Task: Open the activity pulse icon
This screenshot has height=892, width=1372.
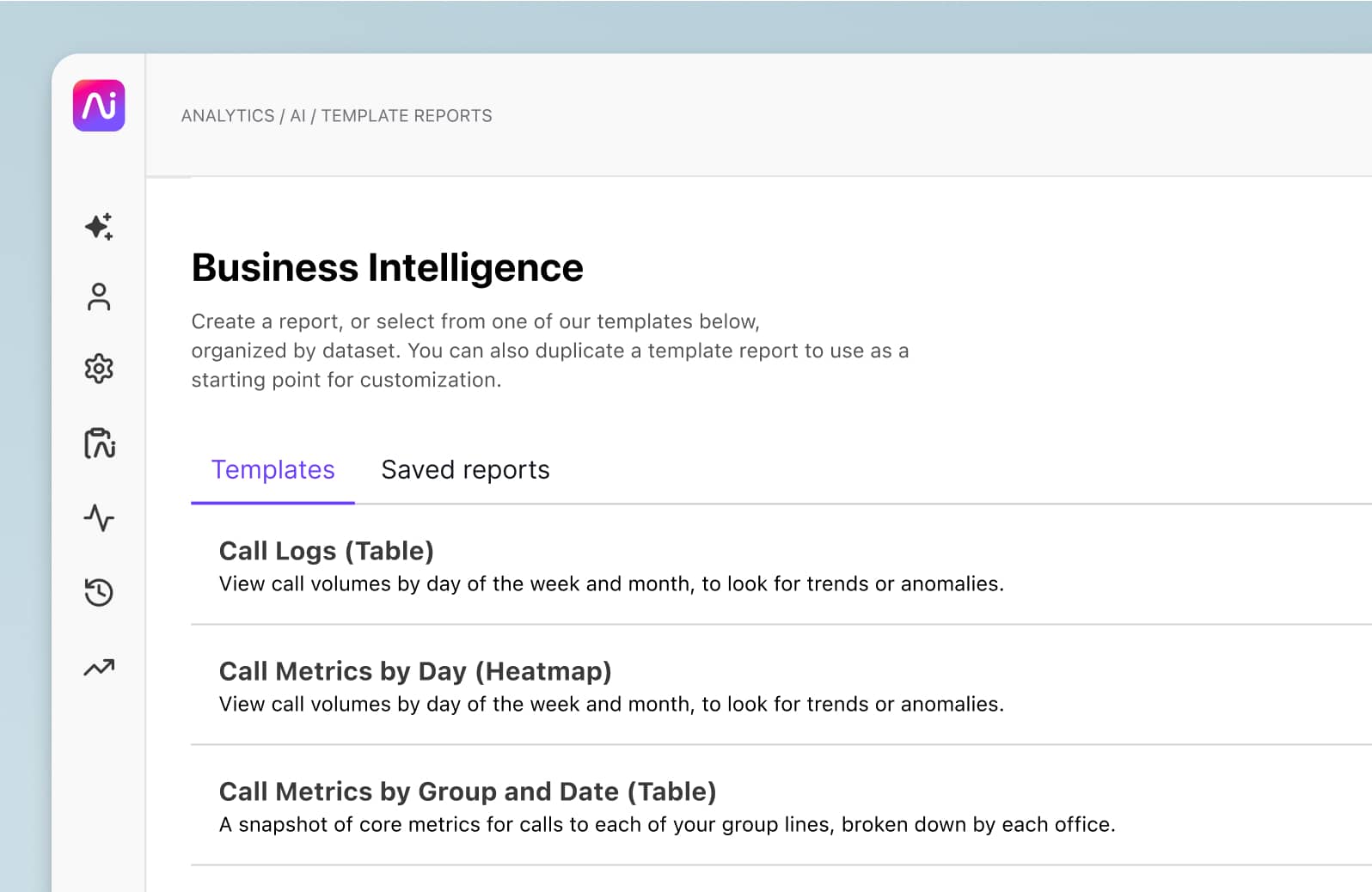Action: [99, 517]
